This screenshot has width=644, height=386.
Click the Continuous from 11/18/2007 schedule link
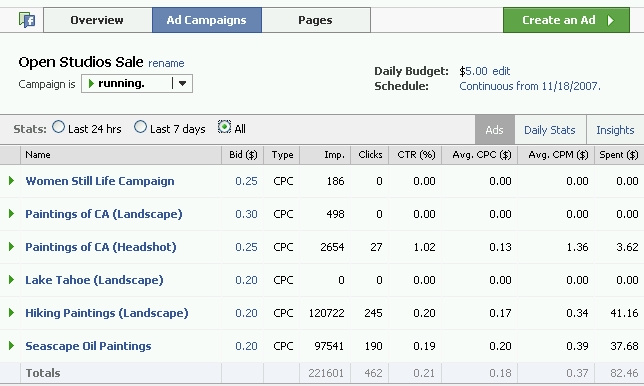[529, 86]
